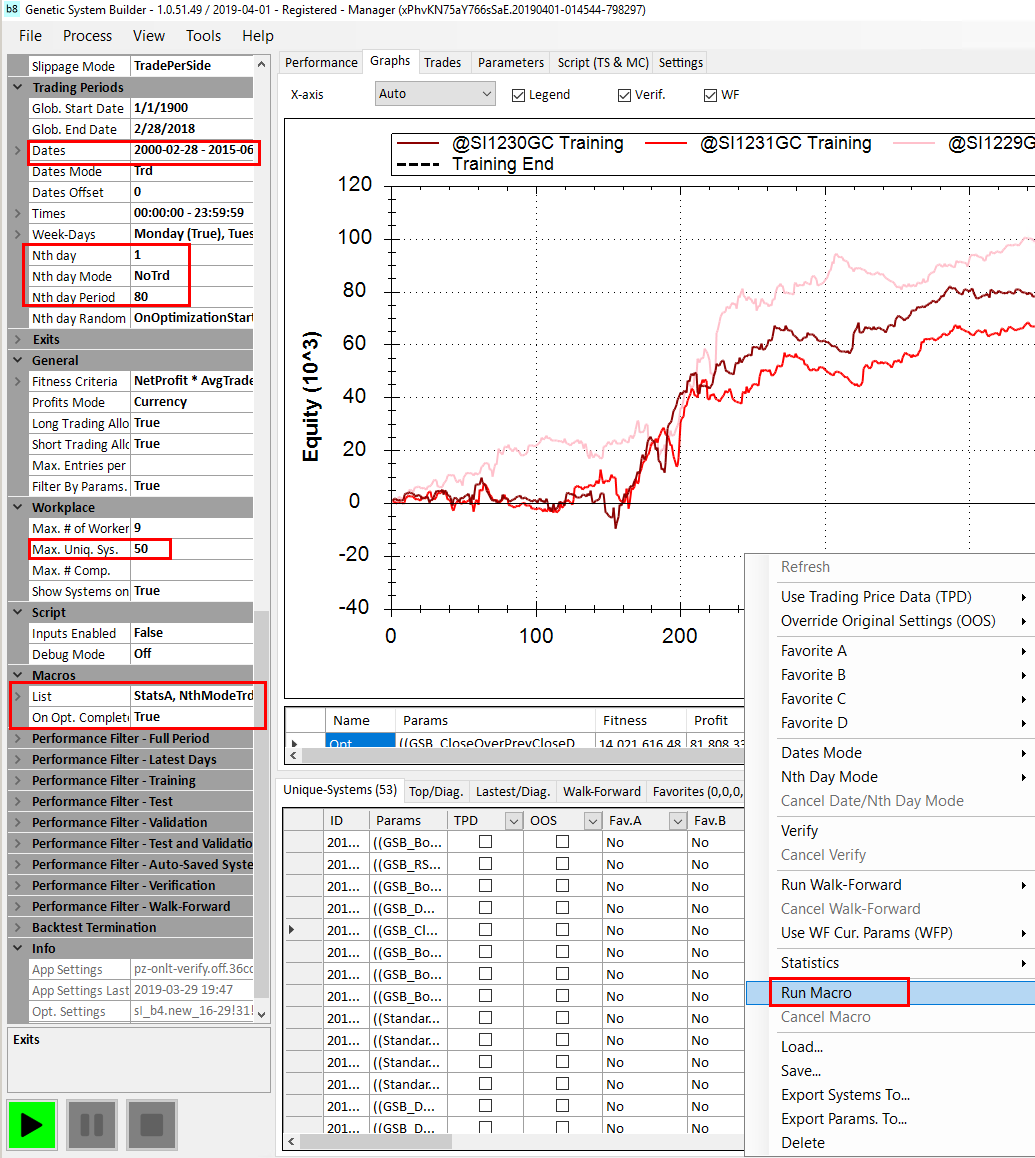Image resolution: width=1035 pixels, height=1158 pixels.
Task: Toggle the WF checkbox
Action: point(711,95)
